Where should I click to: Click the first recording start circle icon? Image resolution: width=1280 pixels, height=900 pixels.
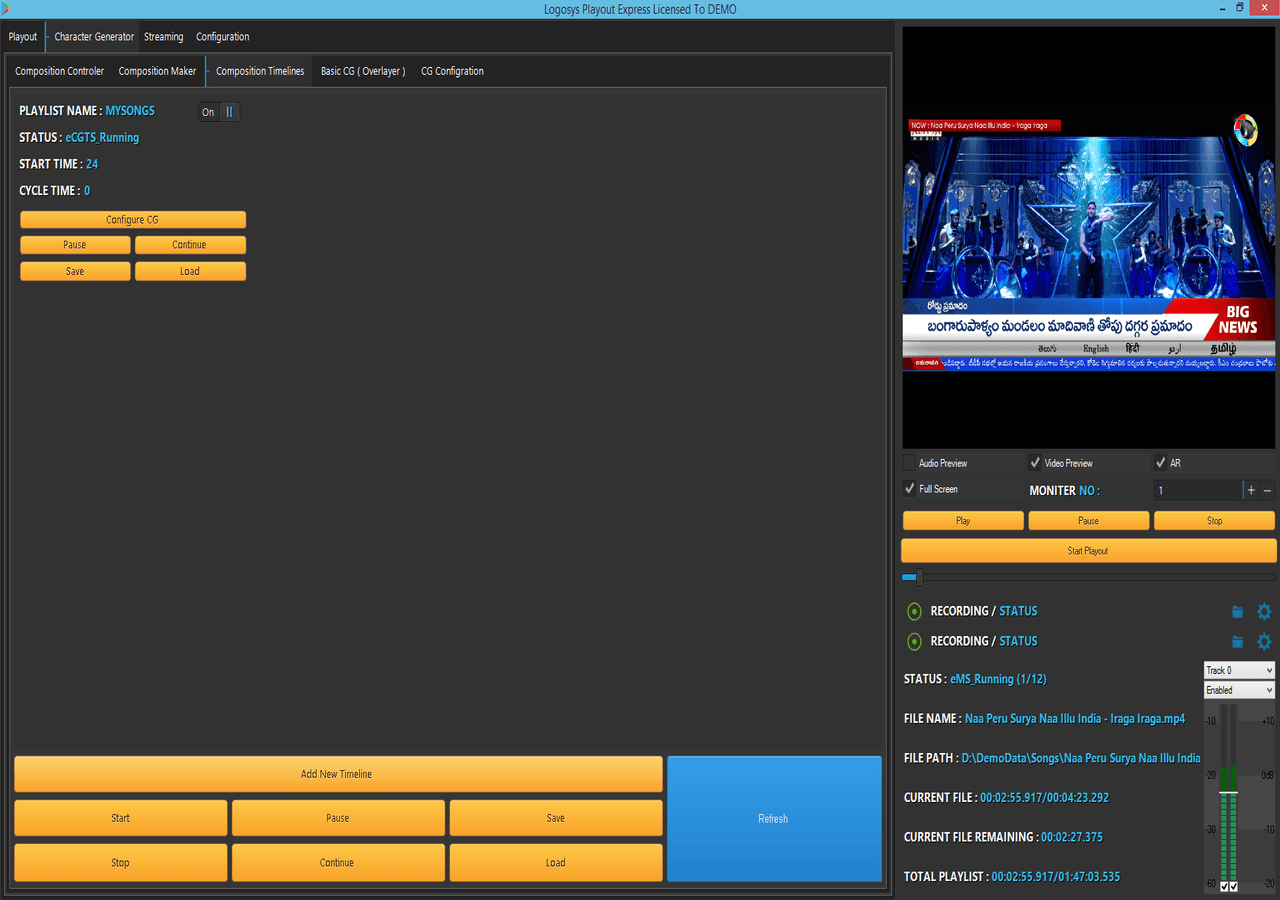click(x=914, y=611)
